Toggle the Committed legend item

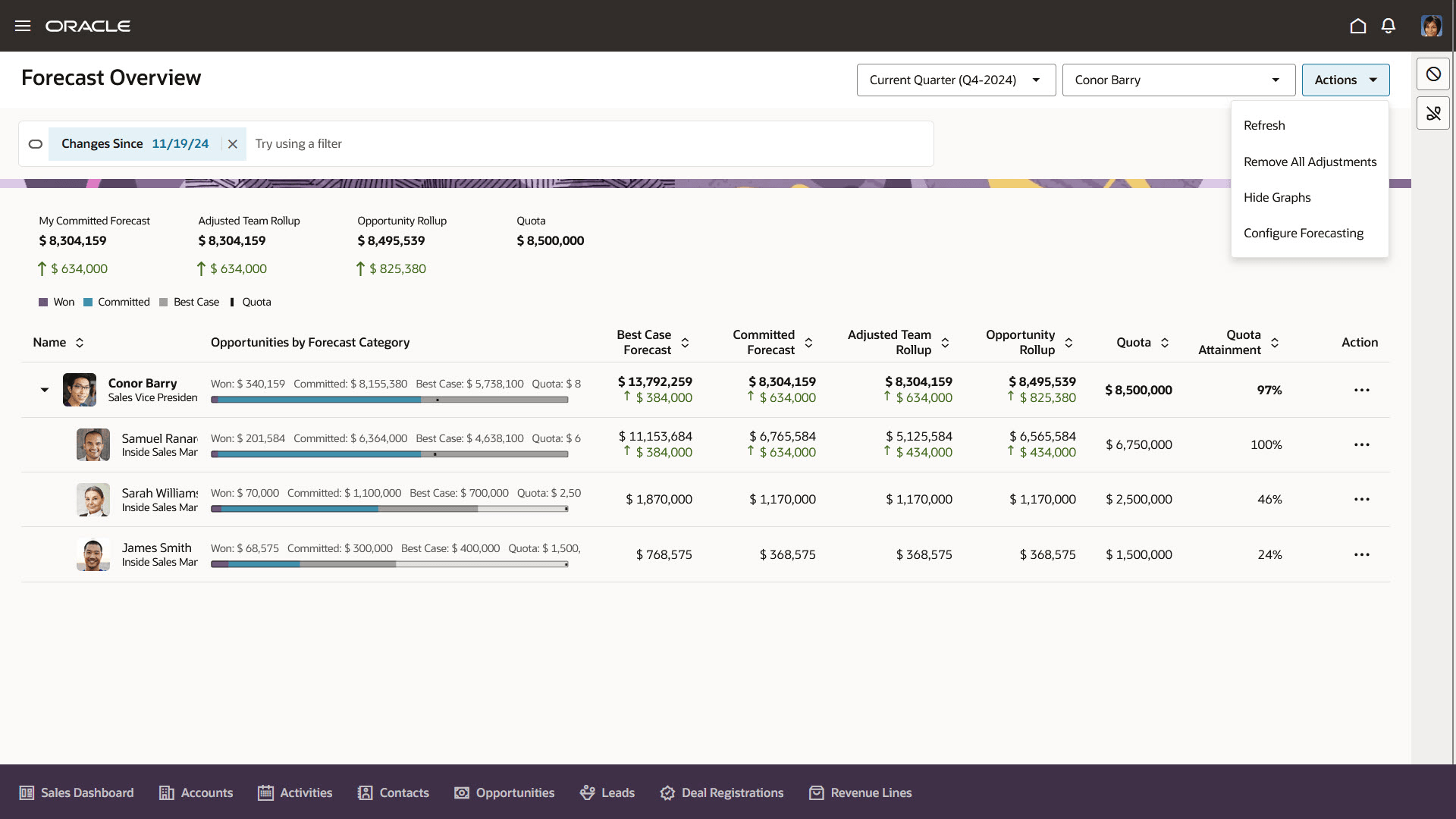click(116, 302)
